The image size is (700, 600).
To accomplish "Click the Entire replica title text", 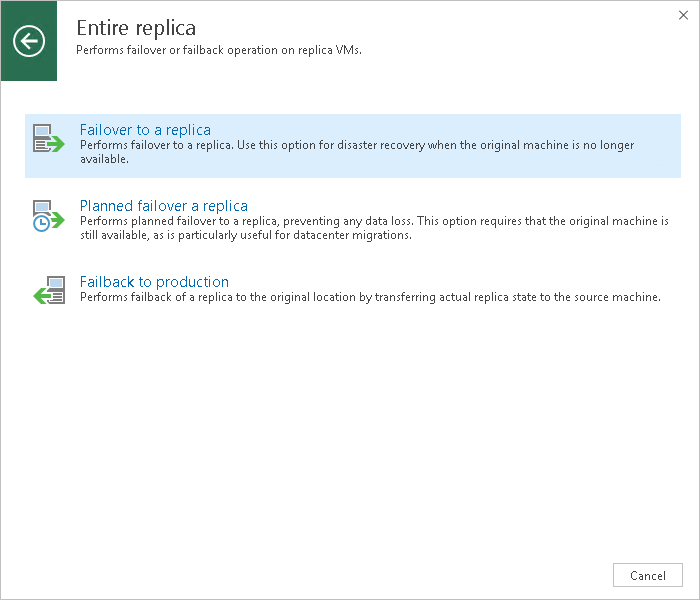I will click(136, 28).
